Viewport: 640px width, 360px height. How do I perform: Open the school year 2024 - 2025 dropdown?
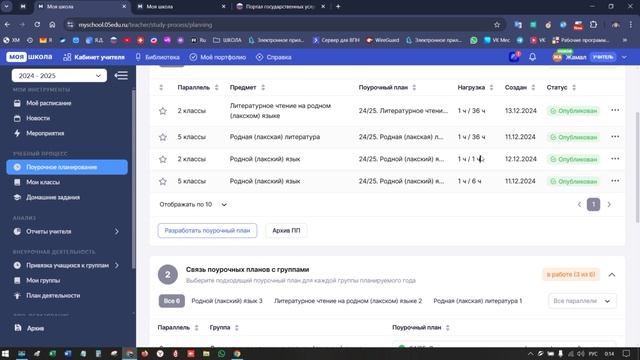59,76
